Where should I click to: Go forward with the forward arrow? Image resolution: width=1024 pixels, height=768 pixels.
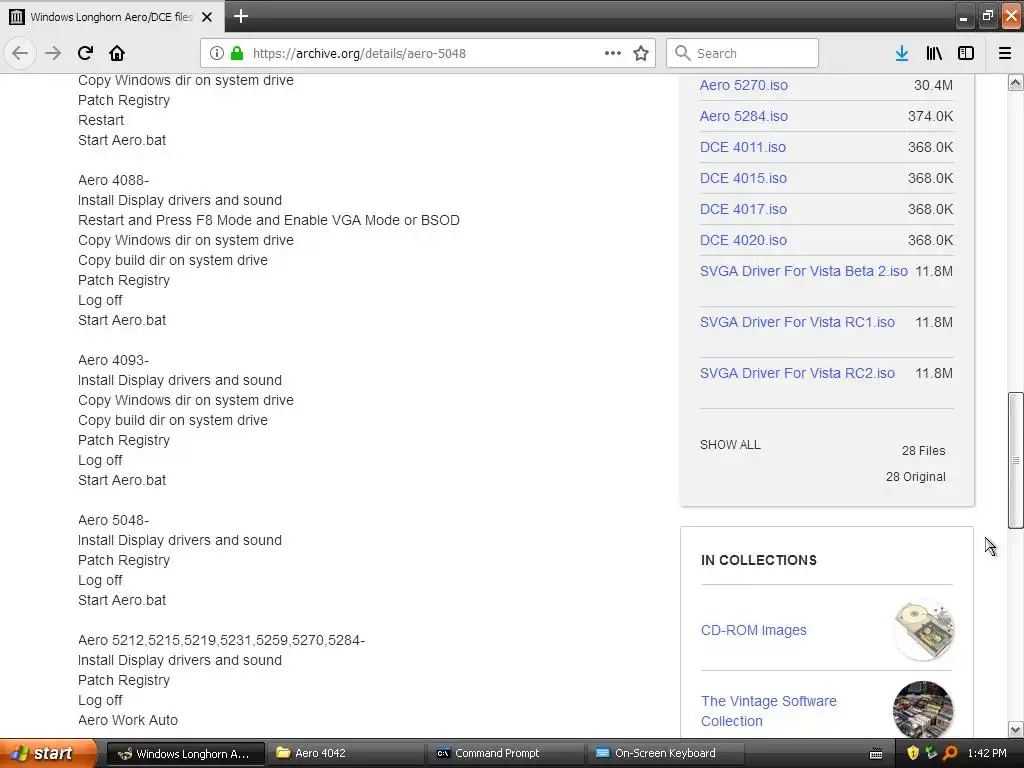click(53, 53)
